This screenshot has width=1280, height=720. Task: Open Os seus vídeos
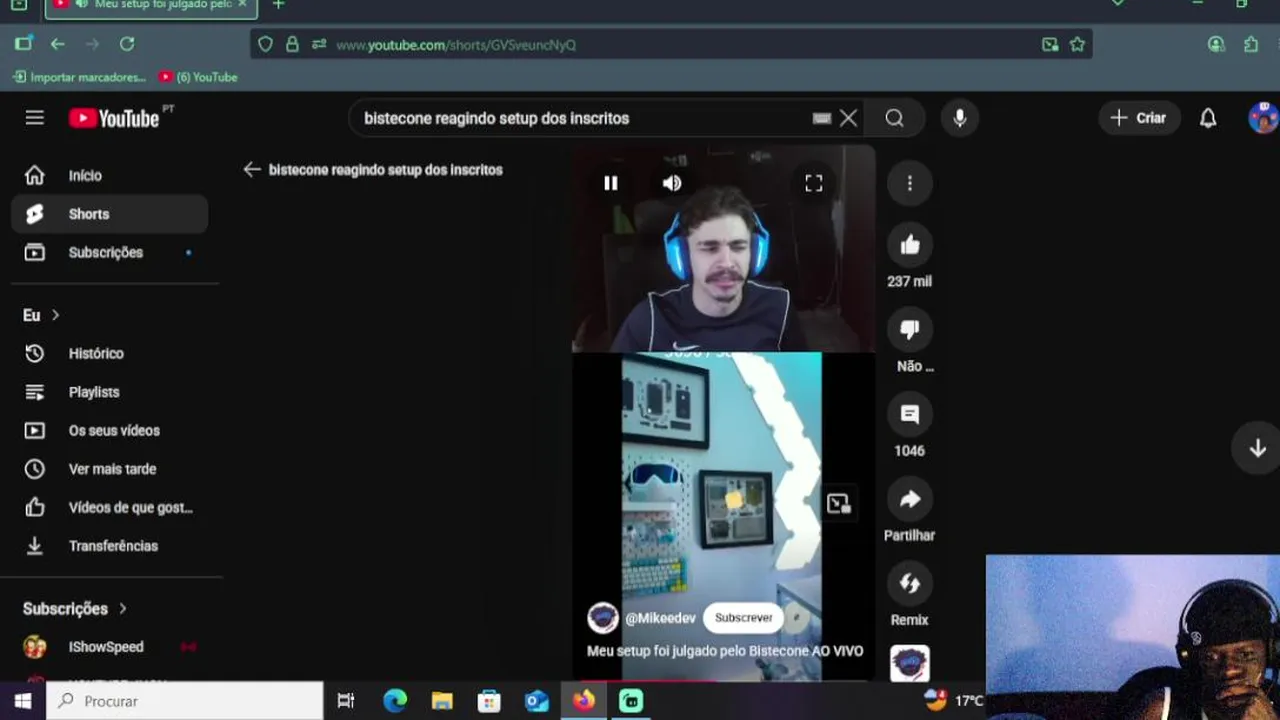(x=110, y=430)
